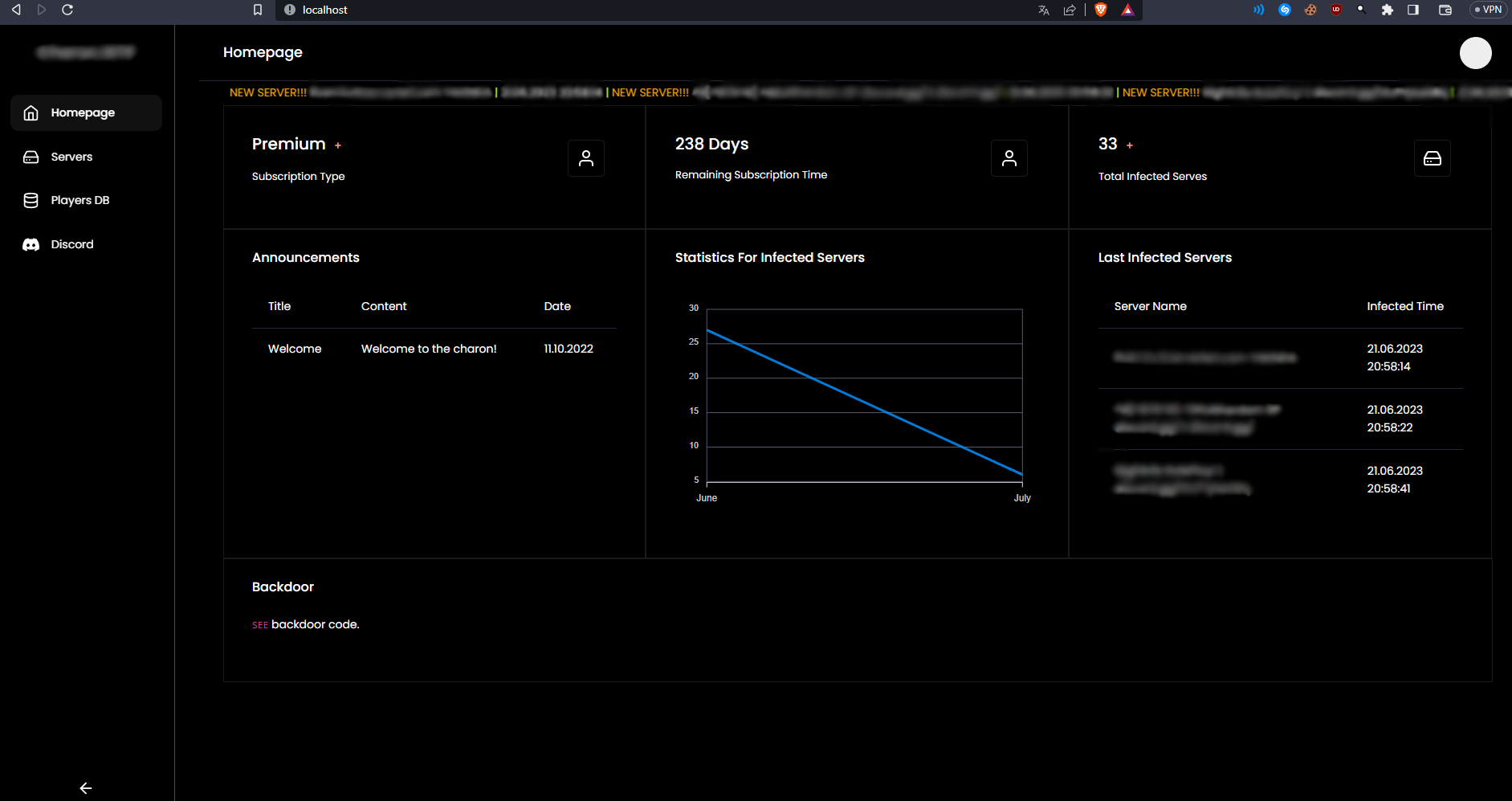The height and width of the screenshot is (801, 1512).
Task: Click 'Last Infected Servers' heading
Action: (1165, 257)
